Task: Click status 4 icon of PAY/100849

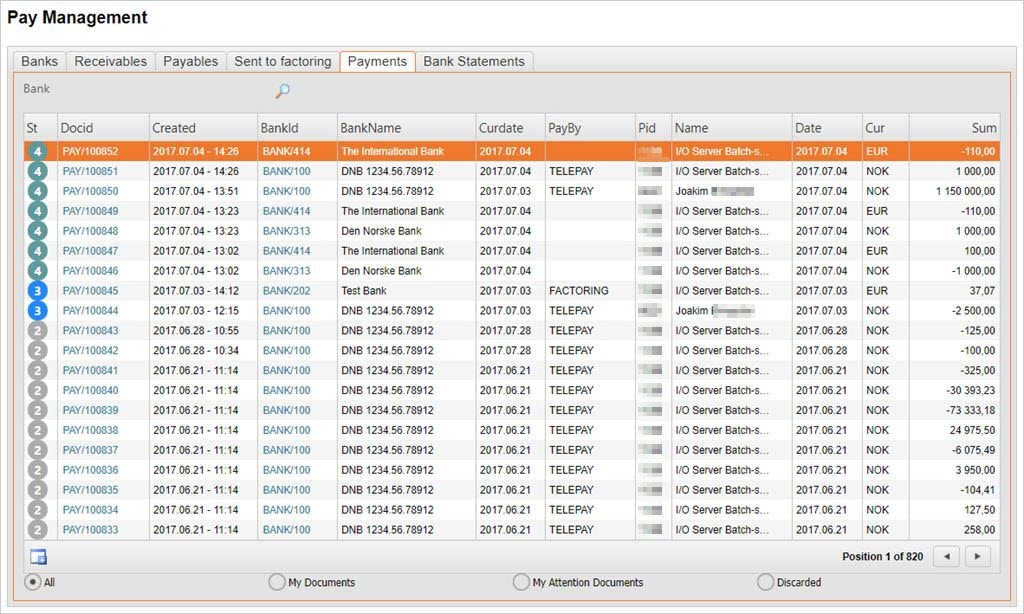Action: pyautogui.click(x=37, y=211)
